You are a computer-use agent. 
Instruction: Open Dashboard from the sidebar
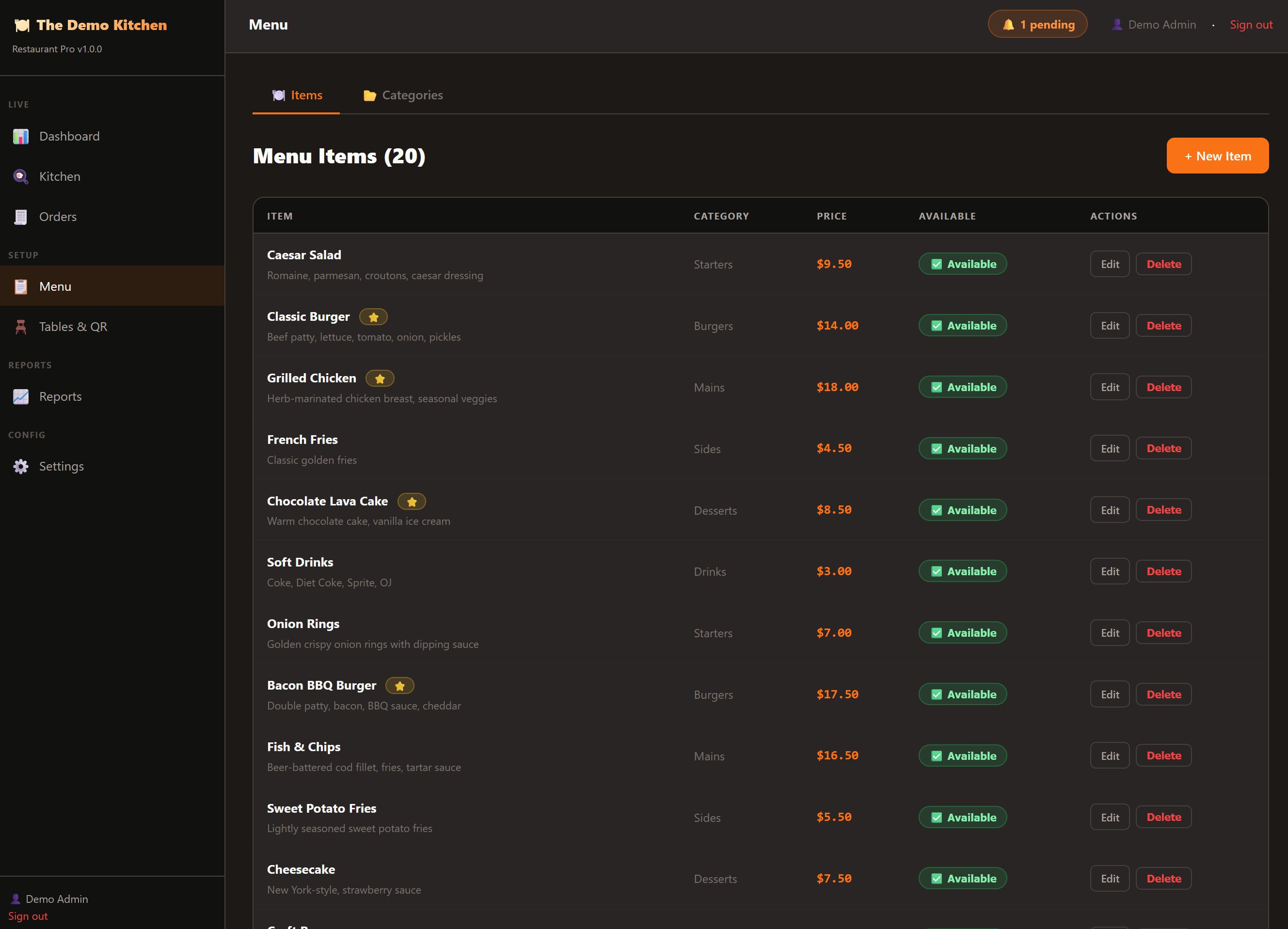(x=112, y=136)
